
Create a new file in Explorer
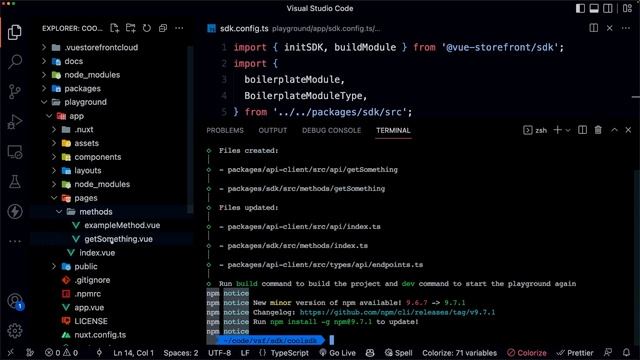[115, 28]
